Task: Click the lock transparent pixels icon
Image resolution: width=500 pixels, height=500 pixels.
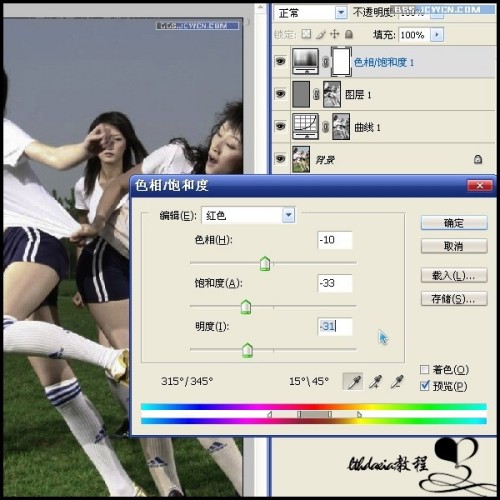Action: 306,34
